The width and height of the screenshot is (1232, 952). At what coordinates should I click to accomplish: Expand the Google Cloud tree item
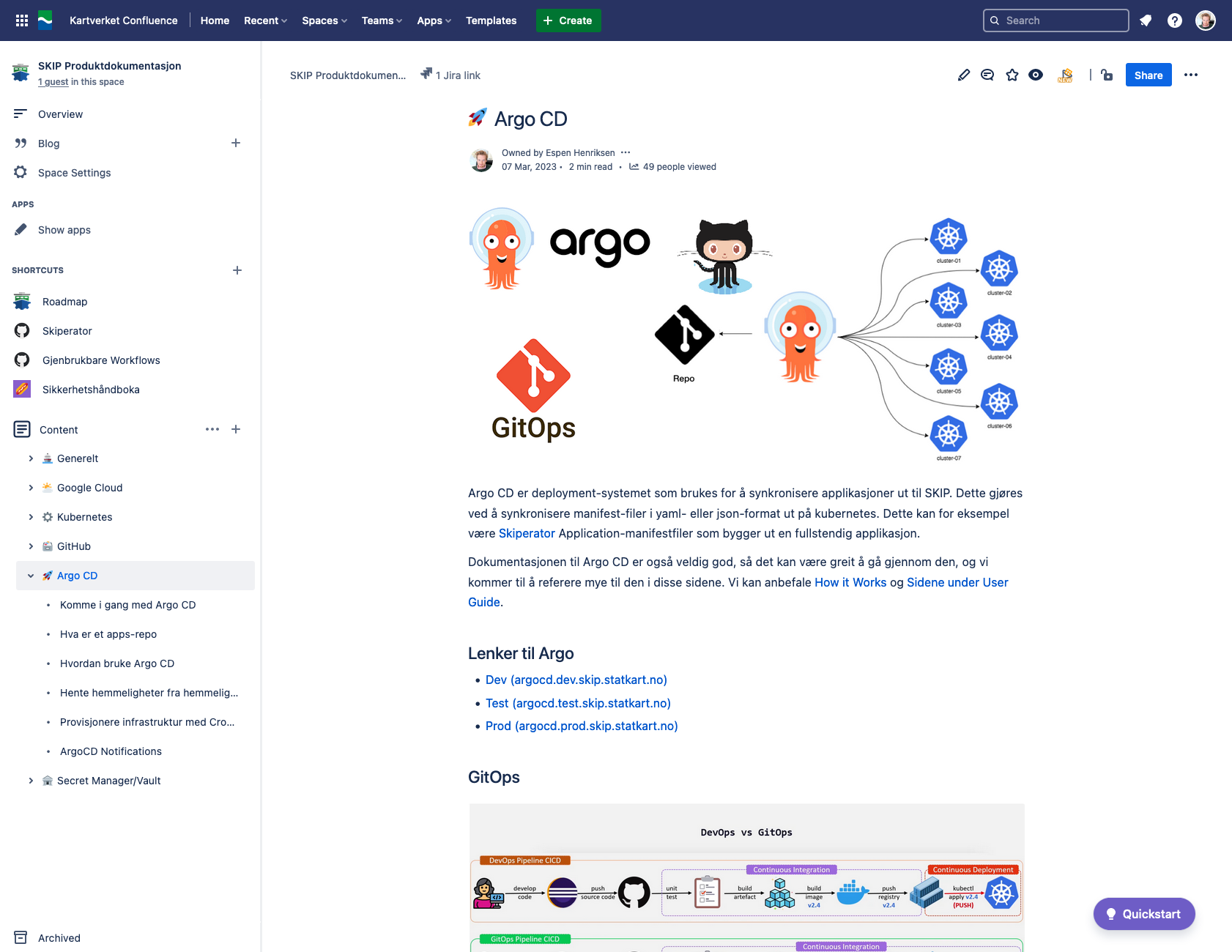(x=31, y=488)
